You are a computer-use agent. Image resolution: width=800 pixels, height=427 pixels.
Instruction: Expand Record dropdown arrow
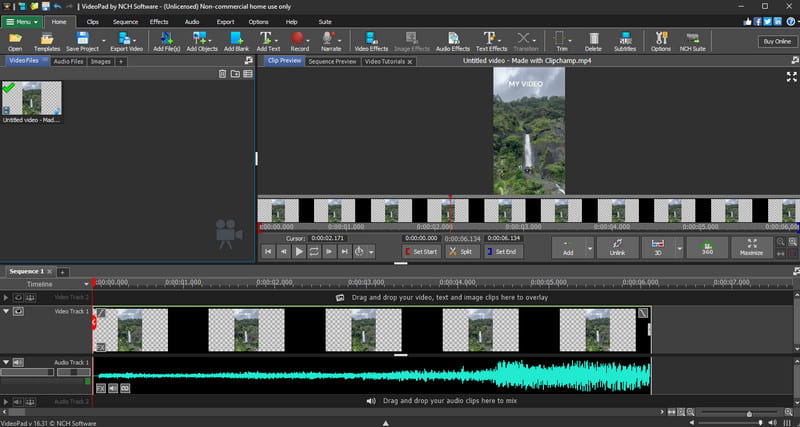click(x=308, y=40)
